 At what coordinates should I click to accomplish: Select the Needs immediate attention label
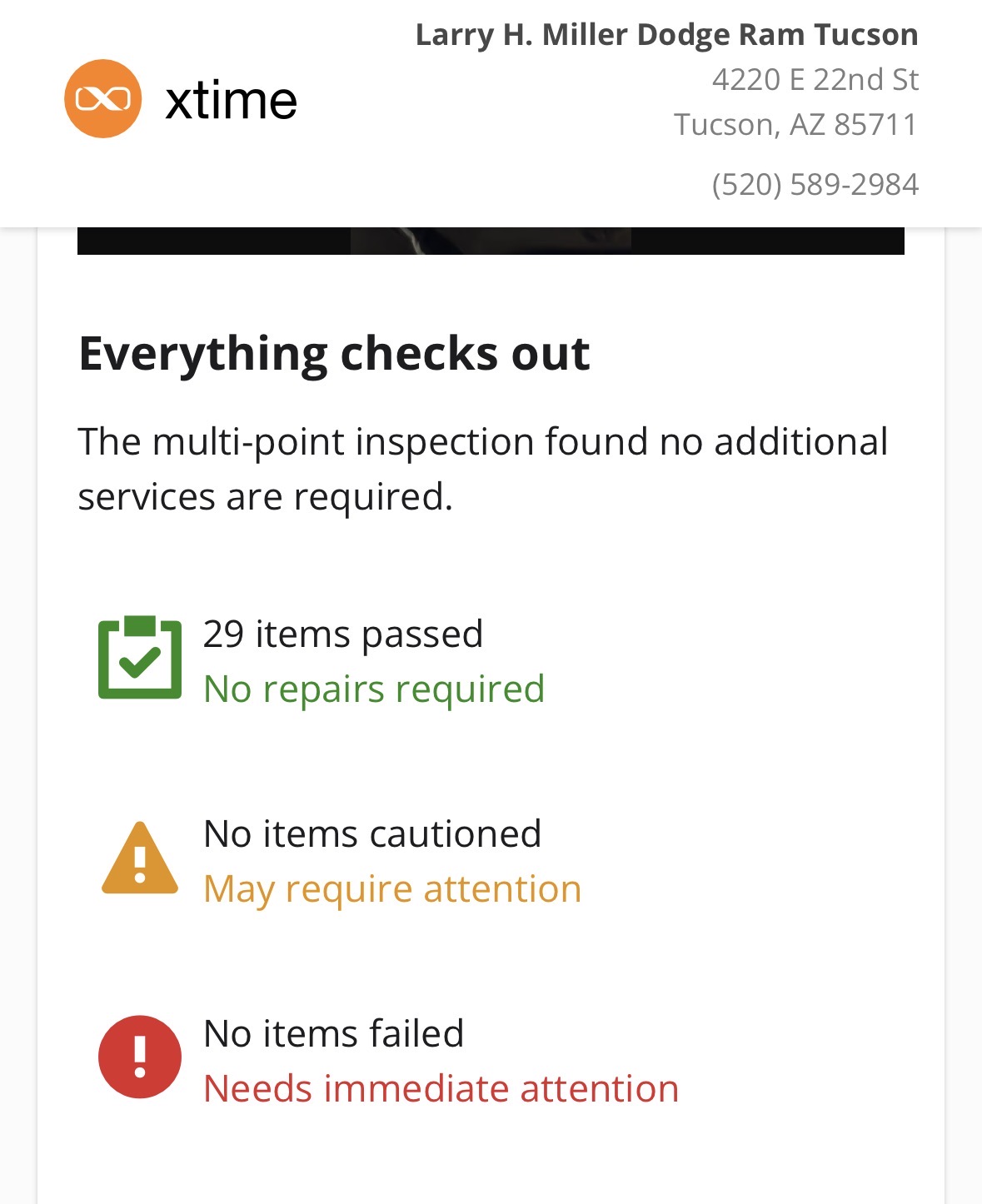pyautogui.click(x=441, y=1088)
